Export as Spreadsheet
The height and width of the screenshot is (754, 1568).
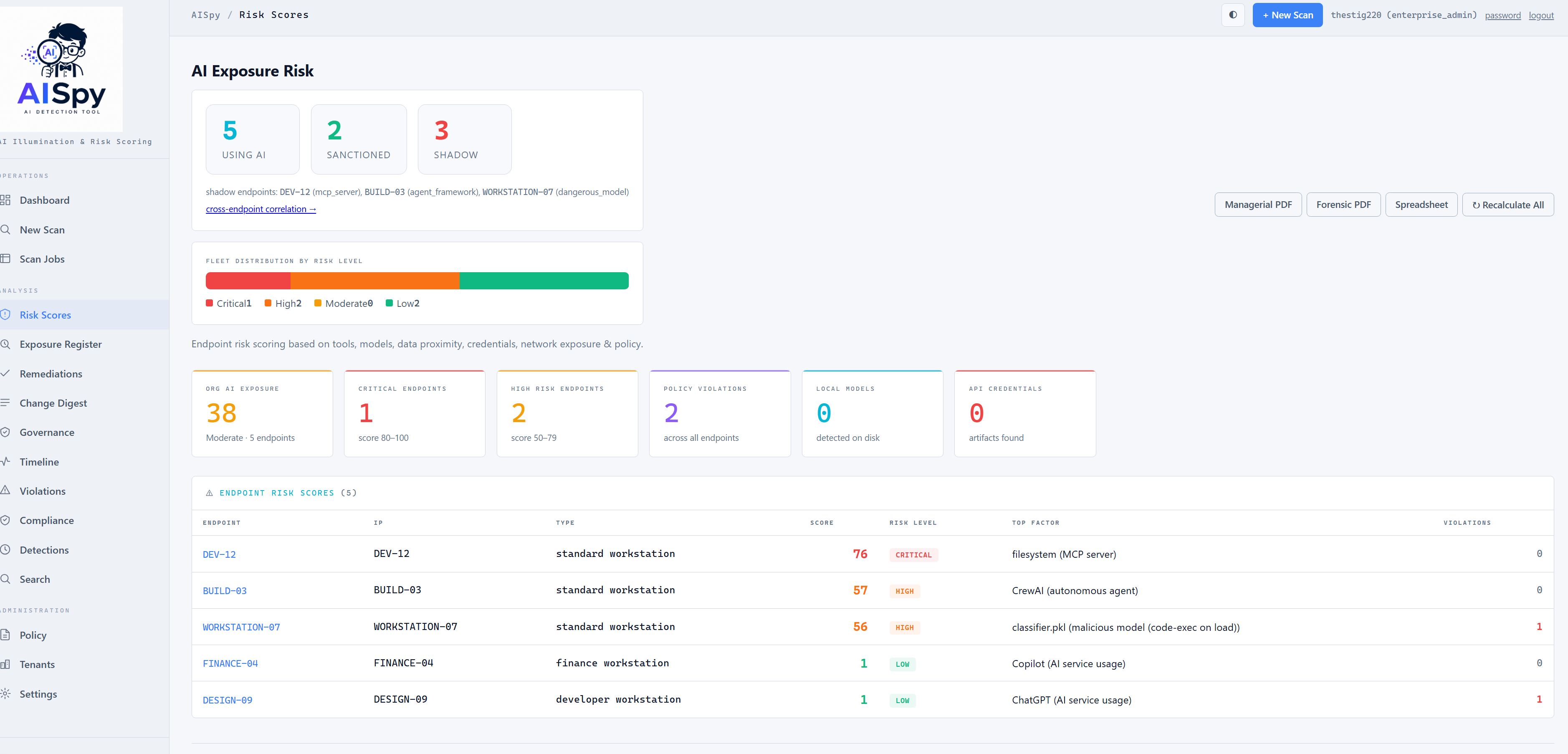tap(1421, 205)
